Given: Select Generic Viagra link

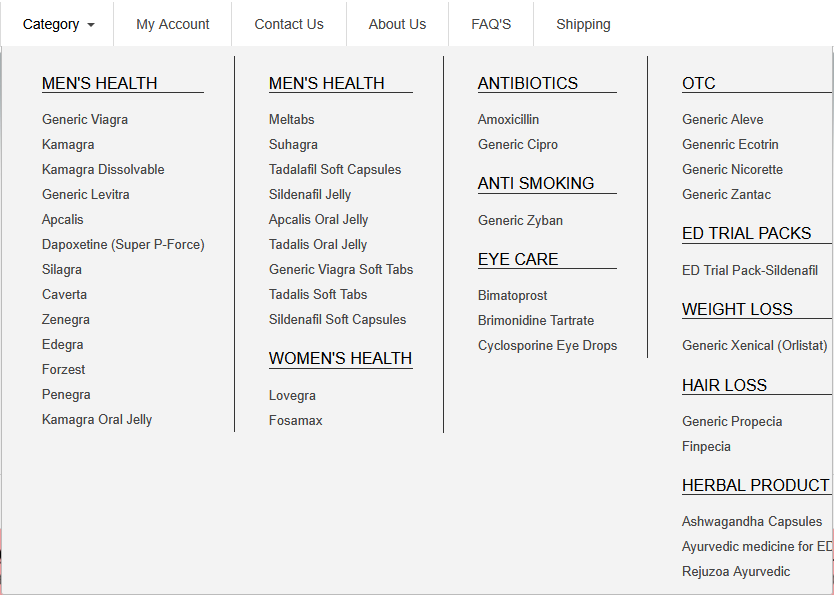Looking at the screenshot, I should tap(85, 120).
